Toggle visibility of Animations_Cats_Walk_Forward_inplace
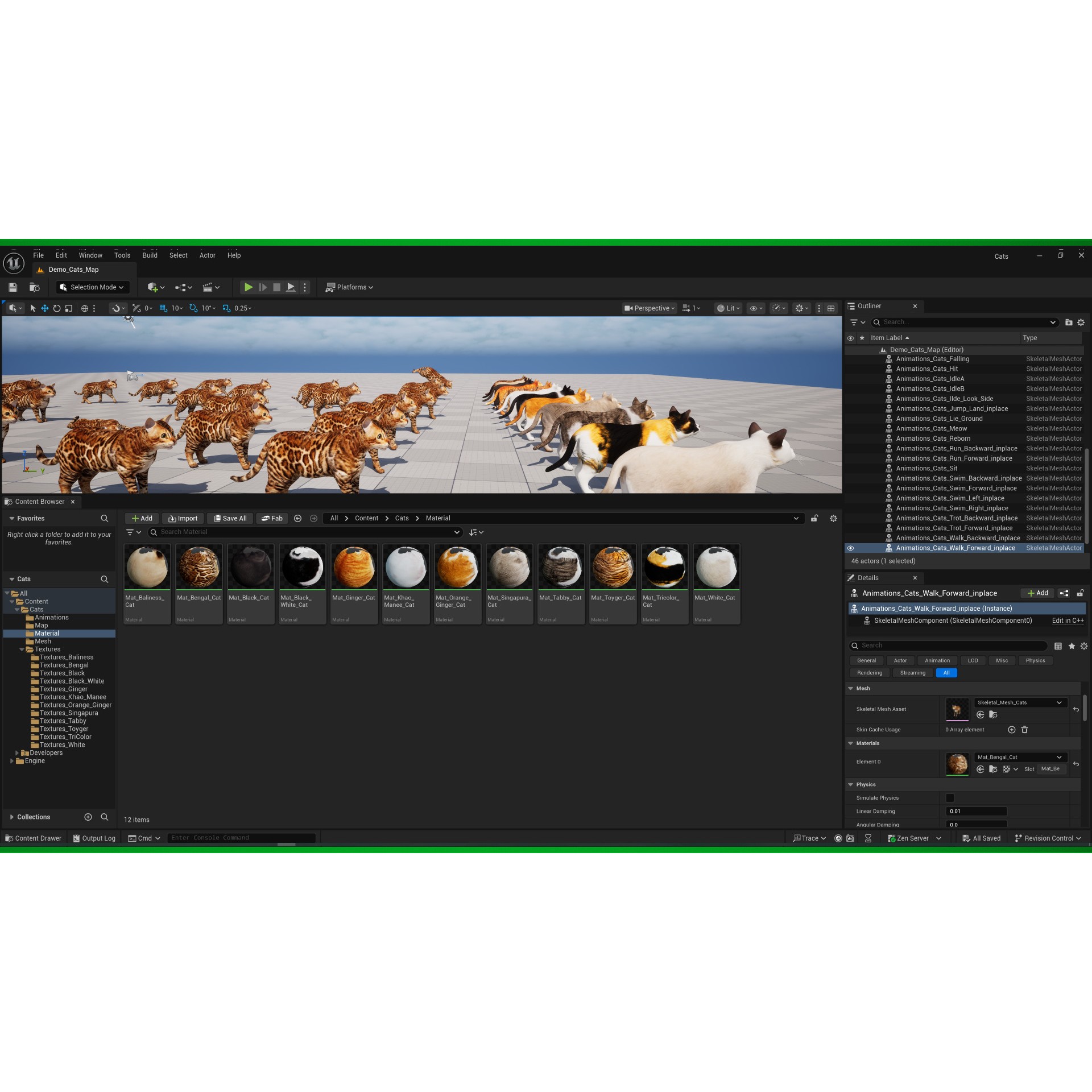 click(850, 548)
